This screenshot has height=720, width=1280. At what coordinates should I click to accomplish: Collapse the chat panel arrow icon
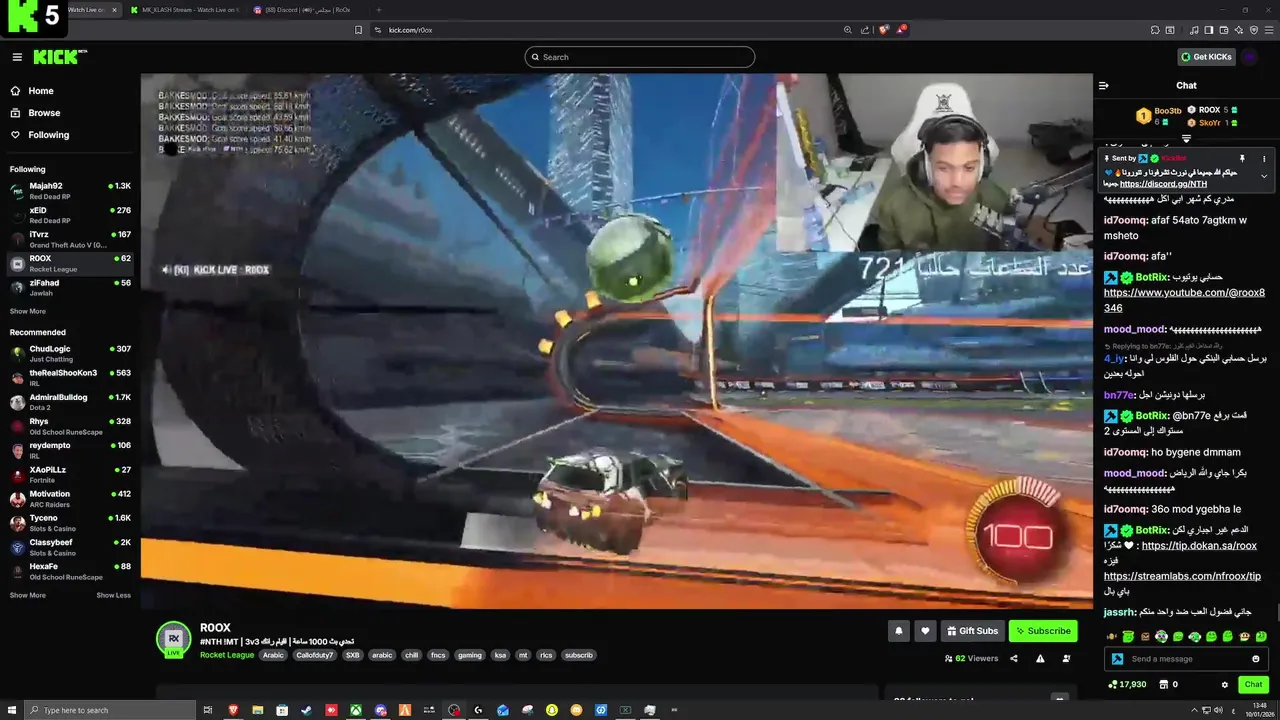point(1104,86)
